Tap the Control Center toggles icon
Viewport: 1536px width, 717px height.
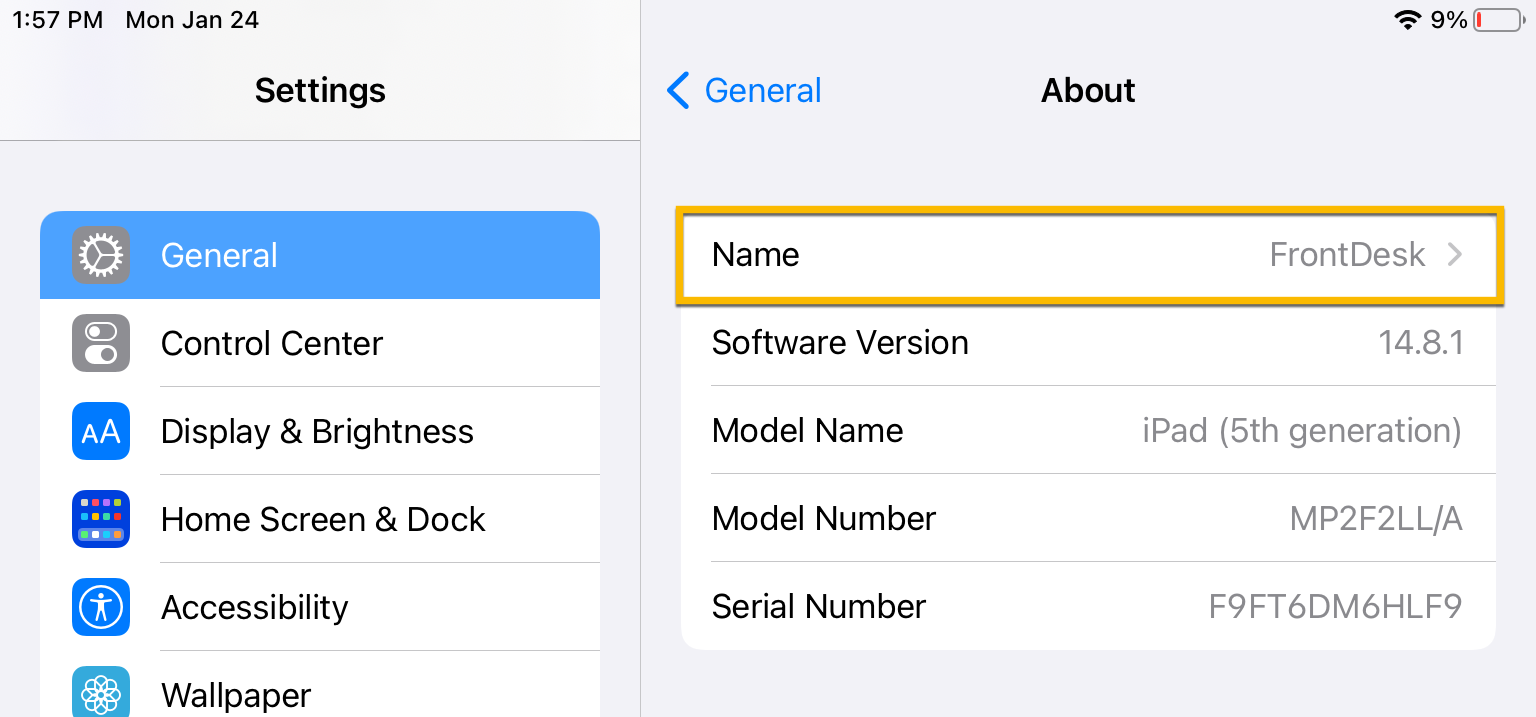101,343
